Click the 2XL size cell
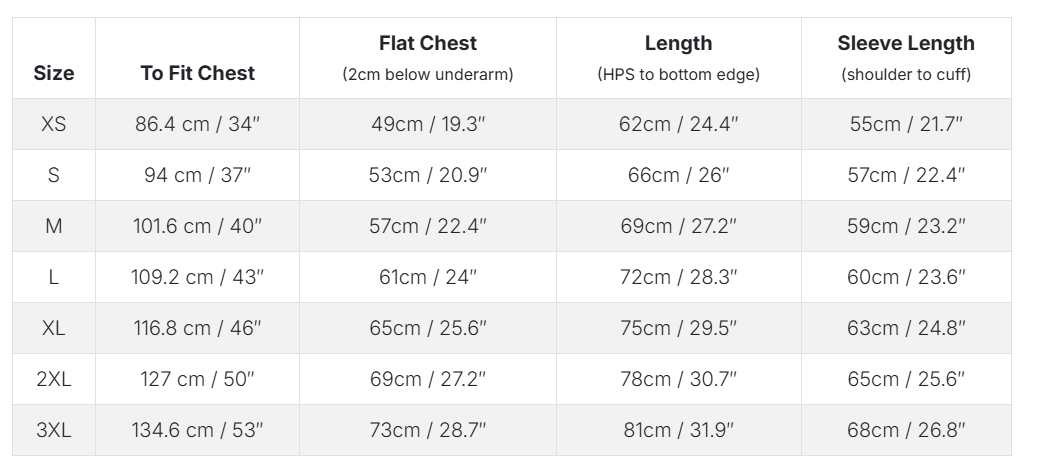The height and width of the screenshot is (472, 1047). point(54,379)
